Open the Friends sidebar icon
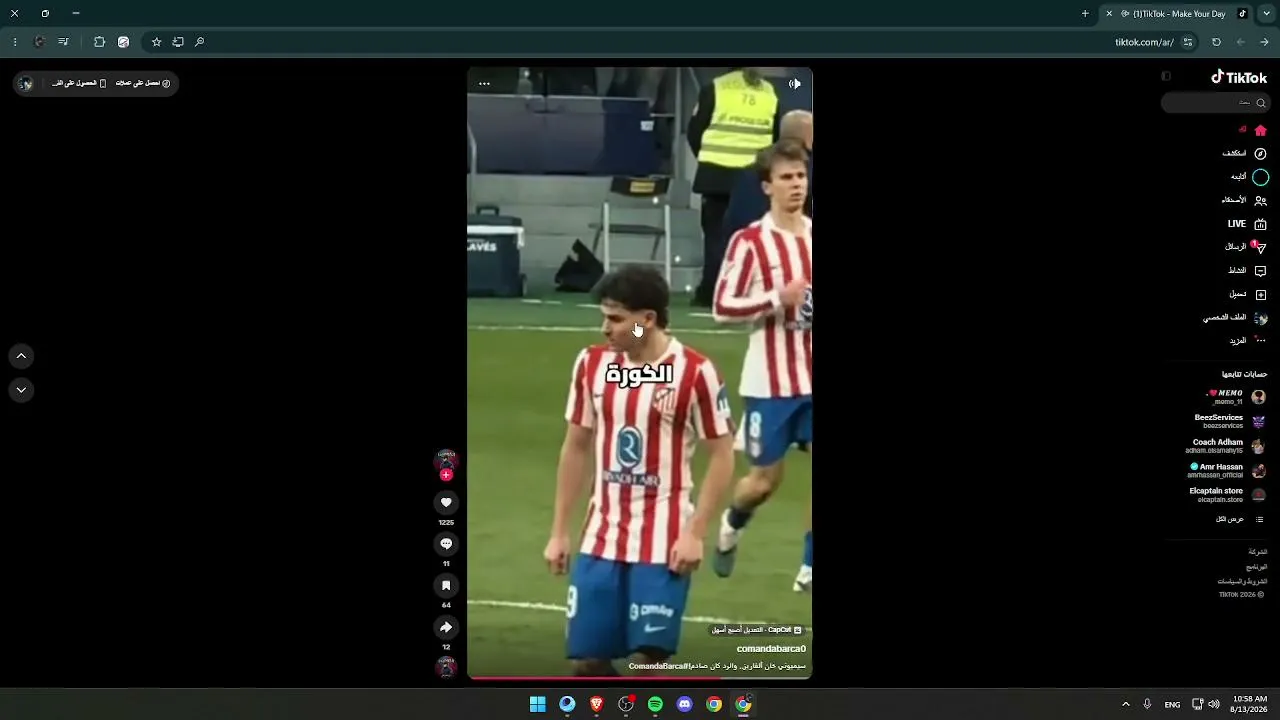This screenshot has height=720, width=1280. coord(1260,201)
